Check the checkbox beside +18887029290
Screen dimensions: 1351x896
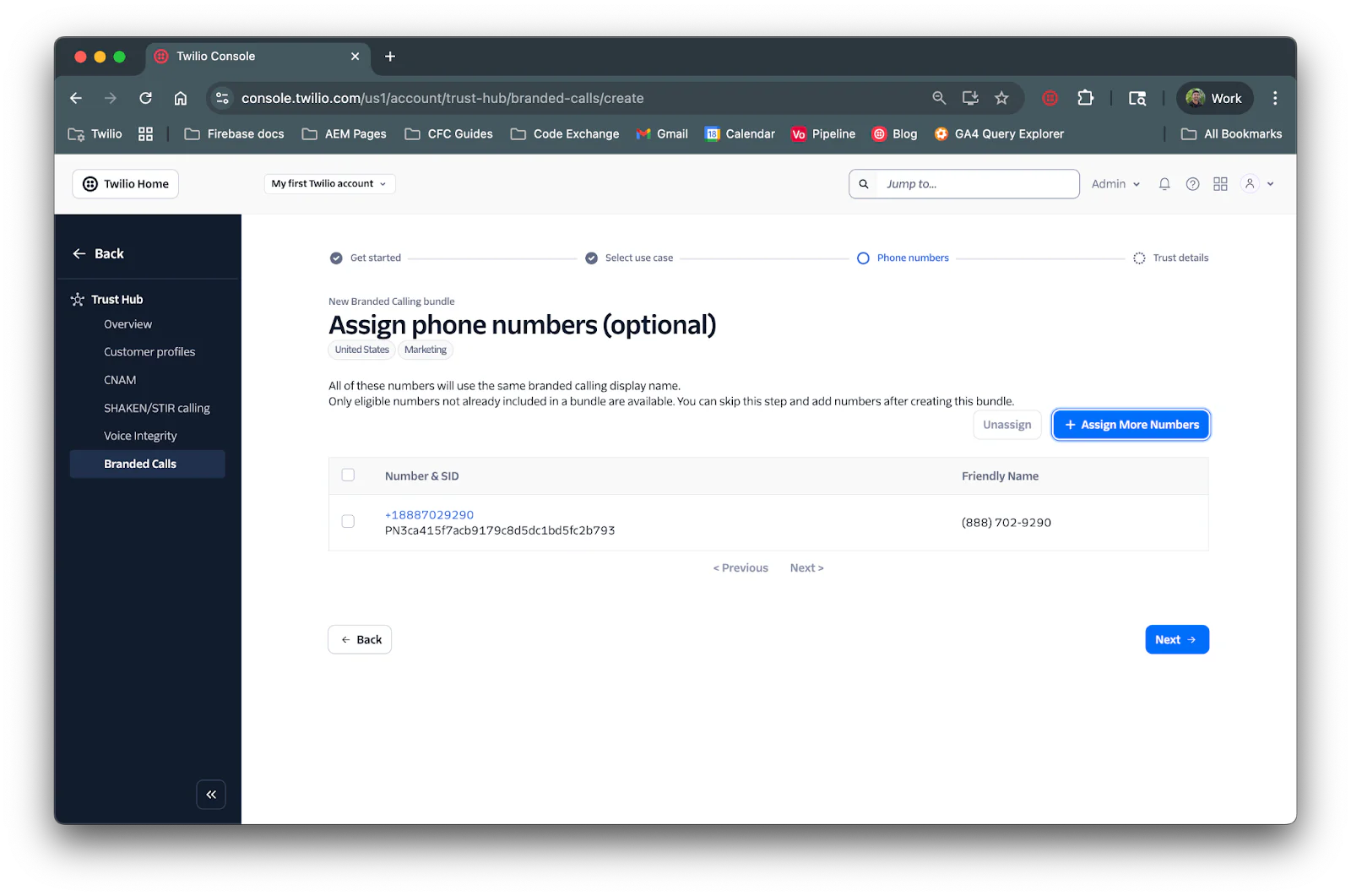click(x=348, y=521)
